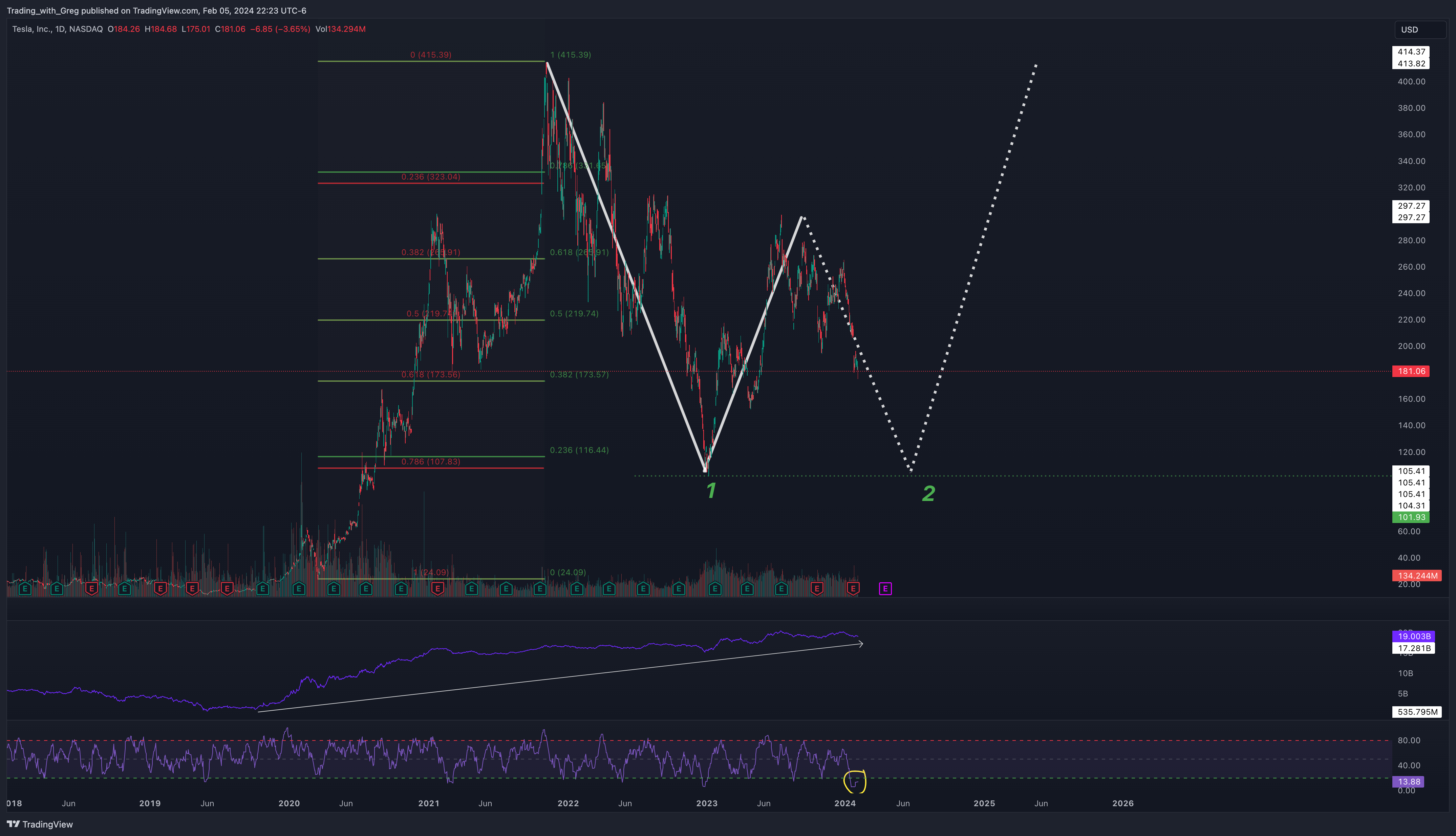Click the Trading_with_Greg published byline text
This screenshot has height=836, width=1456.
pyautogui.click(x=157, y=11)
